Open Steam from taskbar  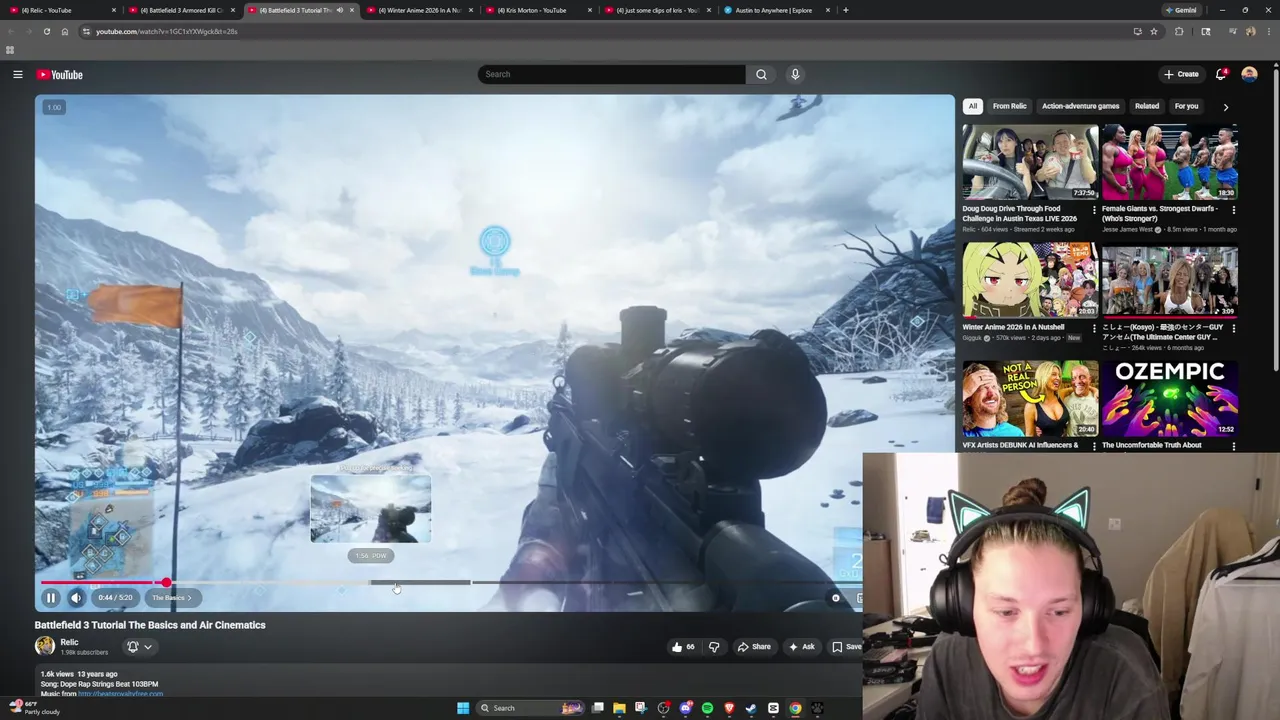pyautogui.click(x=751, y=708)
